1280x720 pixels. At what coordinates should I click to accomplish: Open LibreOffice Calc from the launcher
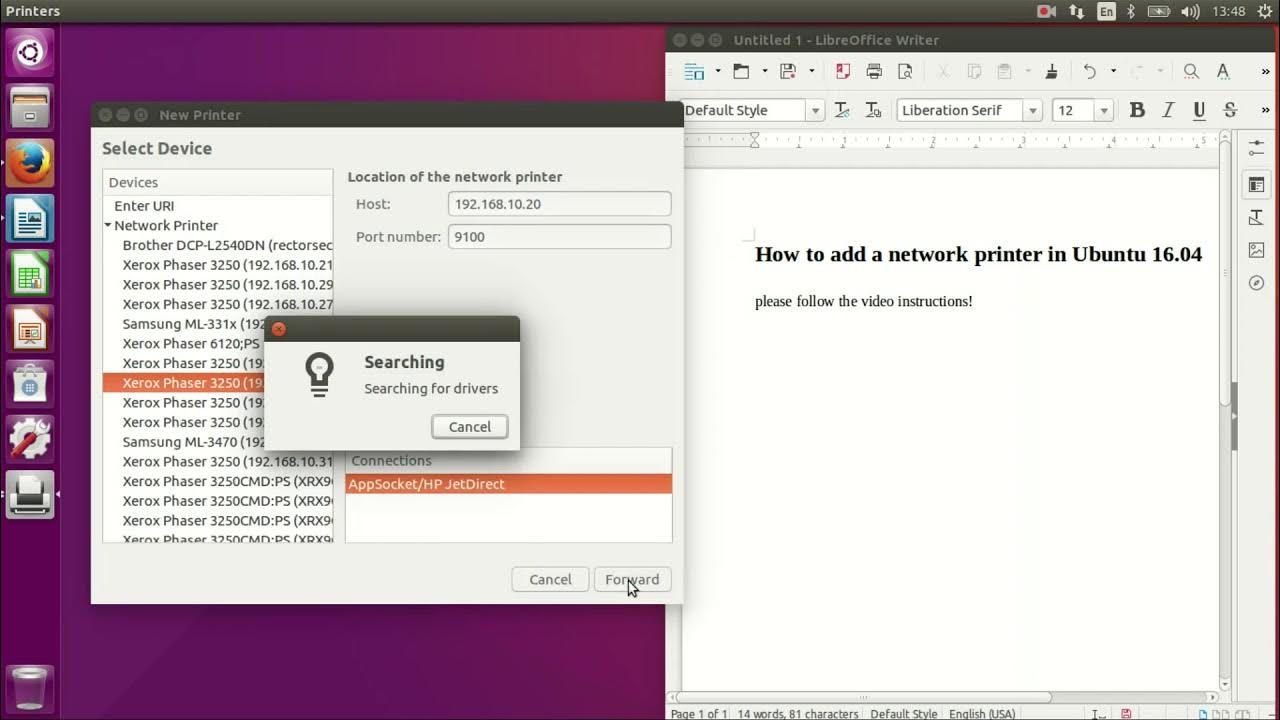click(x=30, y=273)
